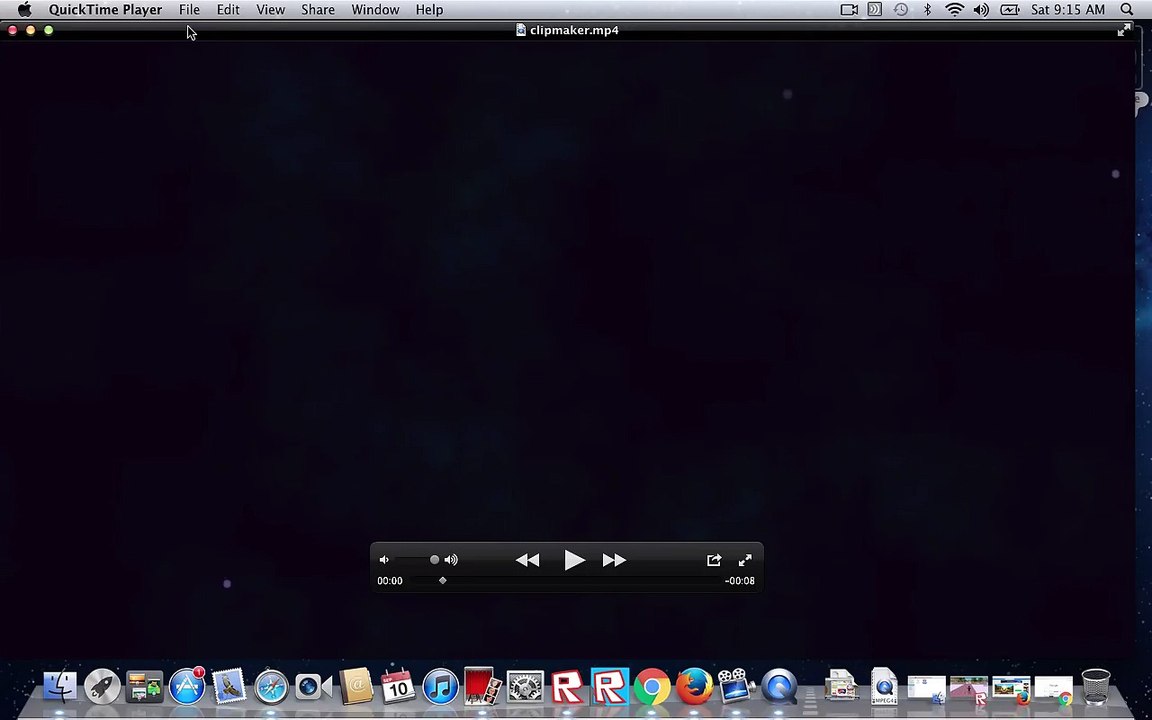Toggle the remaining time -00:08 display
Image resolution: width=1152 pixels, height=720 pixels.
tap(739, 580)
